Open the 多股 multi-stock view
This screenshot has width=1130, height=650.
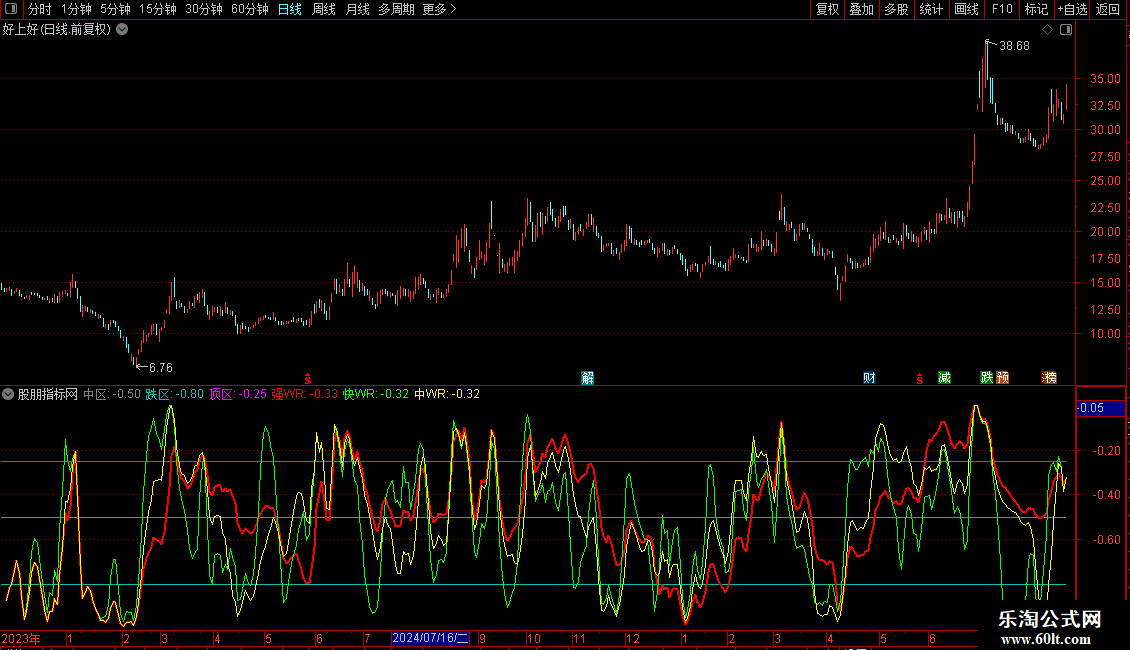tap(896, 9)
